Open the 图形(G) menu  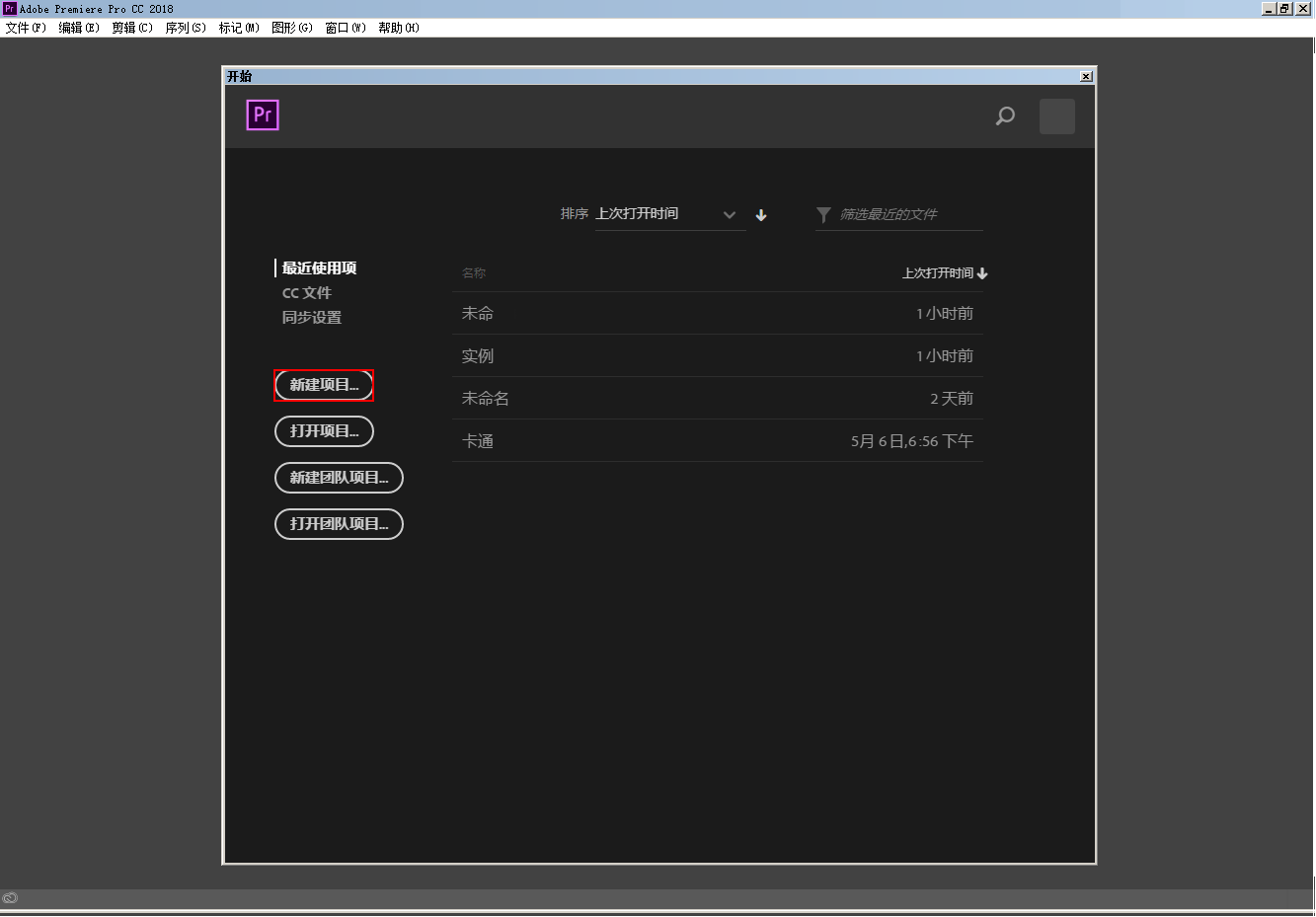[x=292, y=28]
